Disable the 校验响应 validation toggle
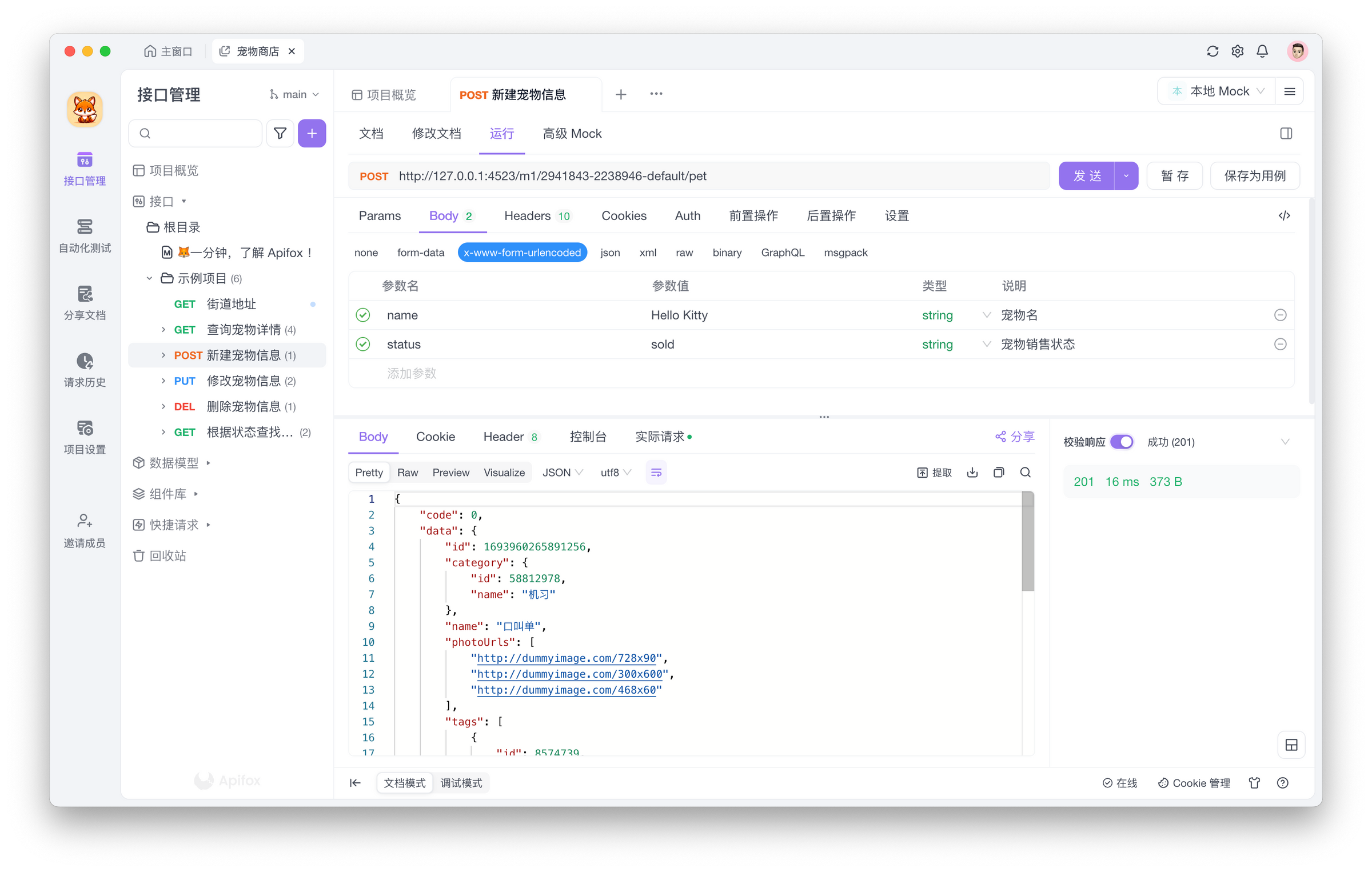Viewport: 1372px width, 872px height. click(x=1122, y=441)
